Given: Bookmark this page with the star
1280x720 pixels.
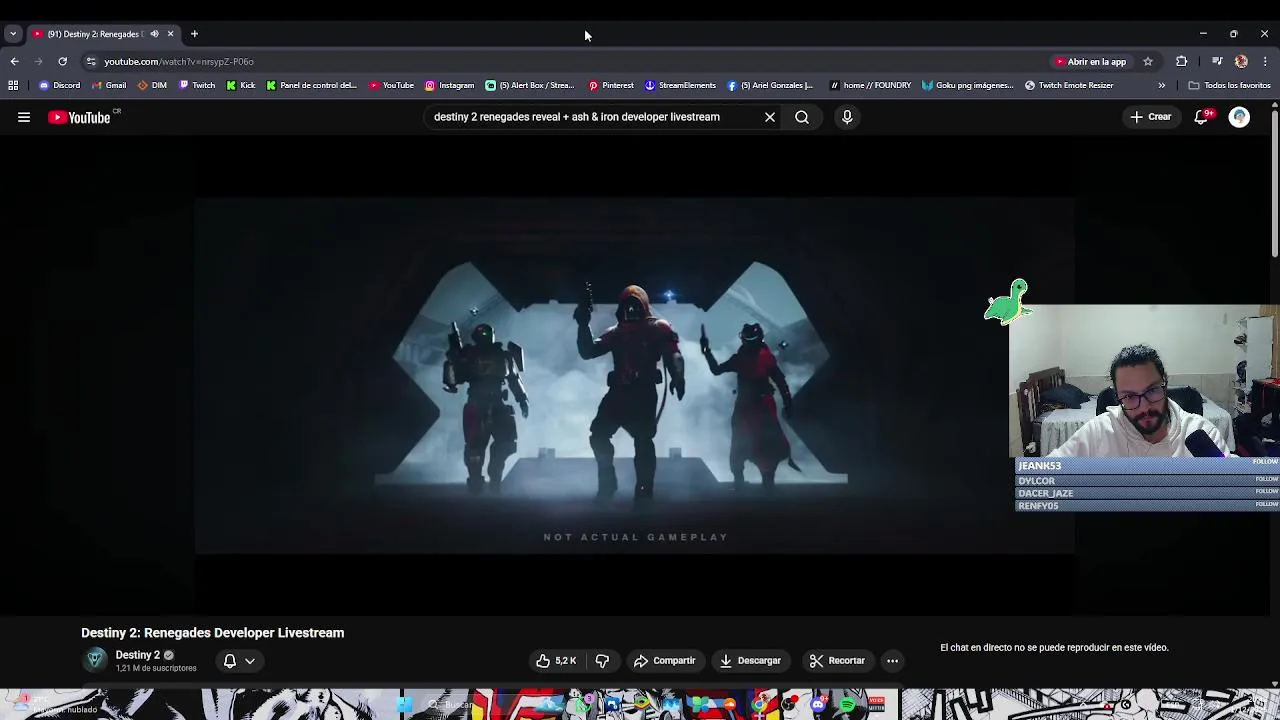Looking at the screenshot, I should click(1148, 61).
